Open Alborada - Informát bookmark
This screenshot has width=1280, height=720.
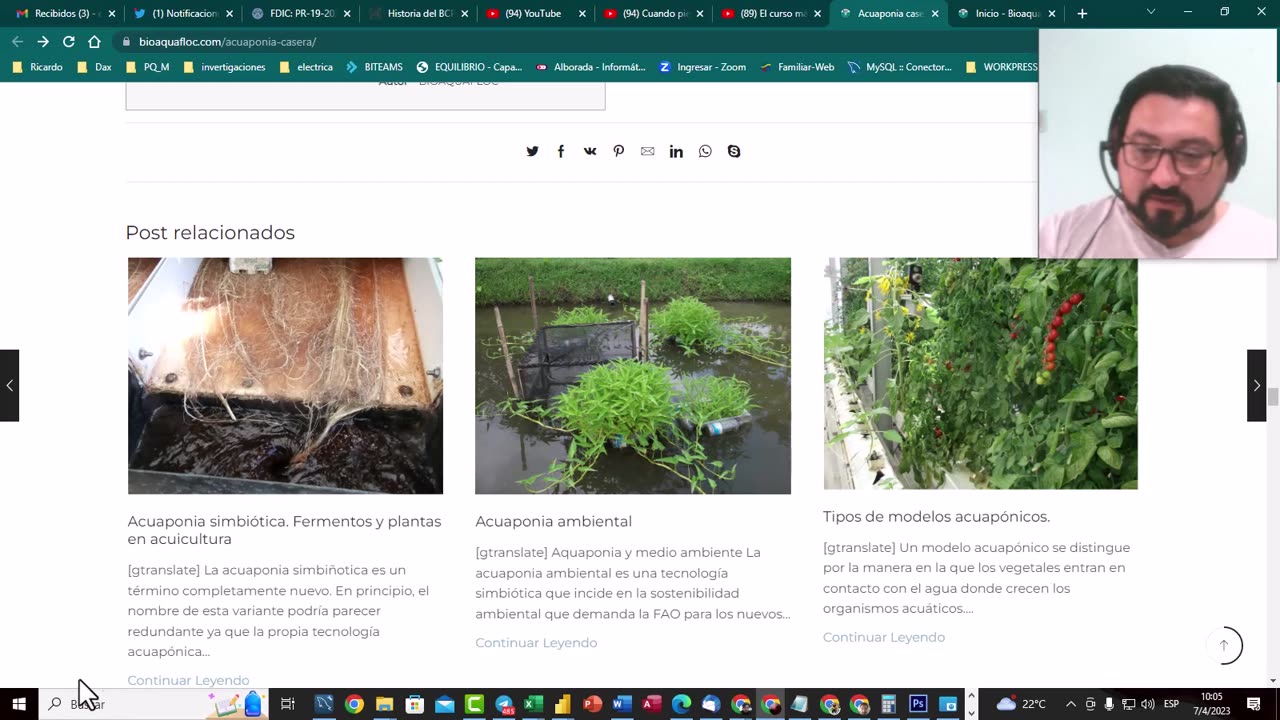click(591, 67)
